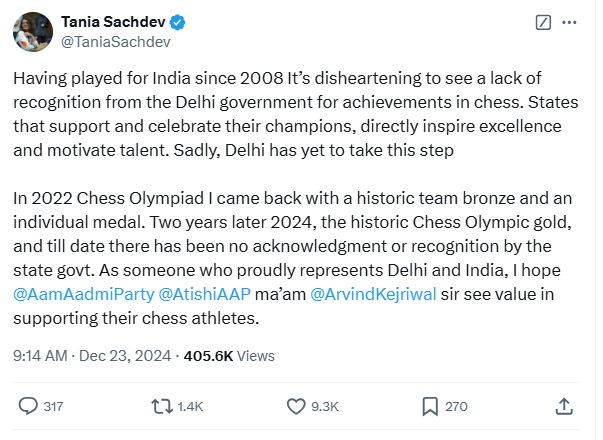Click the Tania Sachdev display name
Image resolution: width=603 pixels, height=440 pixels.
[114, 21]
